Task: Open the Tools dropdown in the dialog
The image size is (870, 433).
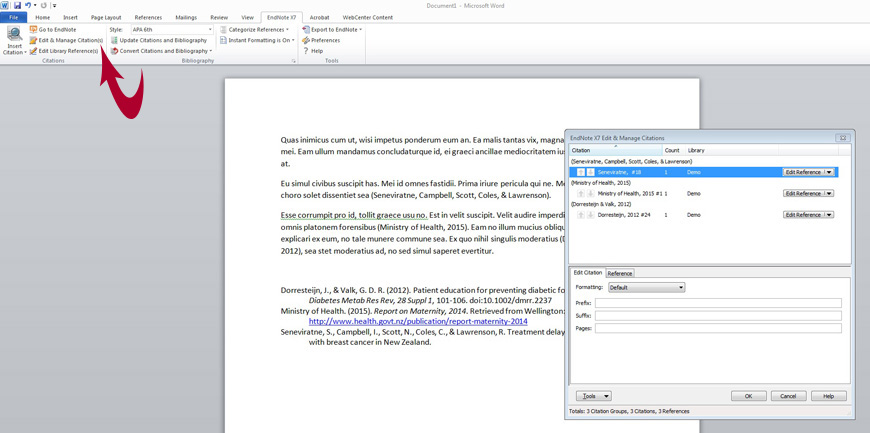Action: (594, 396)
